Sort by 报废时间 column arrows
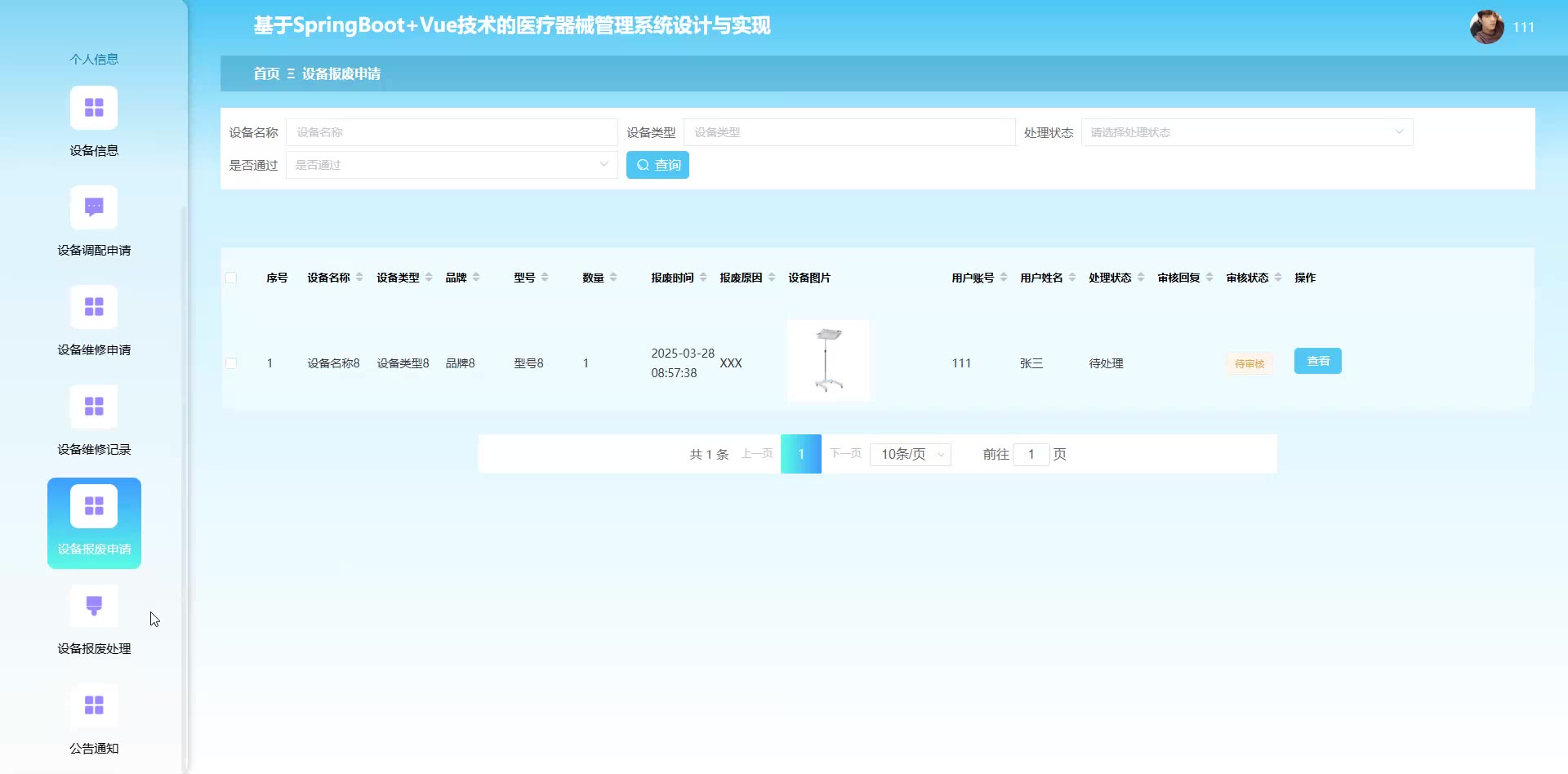This screenshot has height=774, width=1568. pyautogui.click(x=703, y=278)
